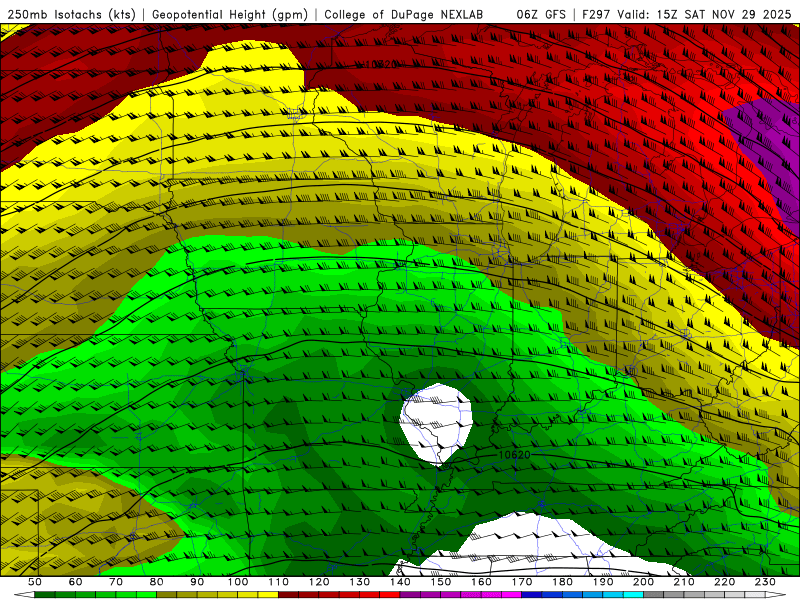Click the legend value 100
Screen dimensions: 800x600
pos(238,582)
